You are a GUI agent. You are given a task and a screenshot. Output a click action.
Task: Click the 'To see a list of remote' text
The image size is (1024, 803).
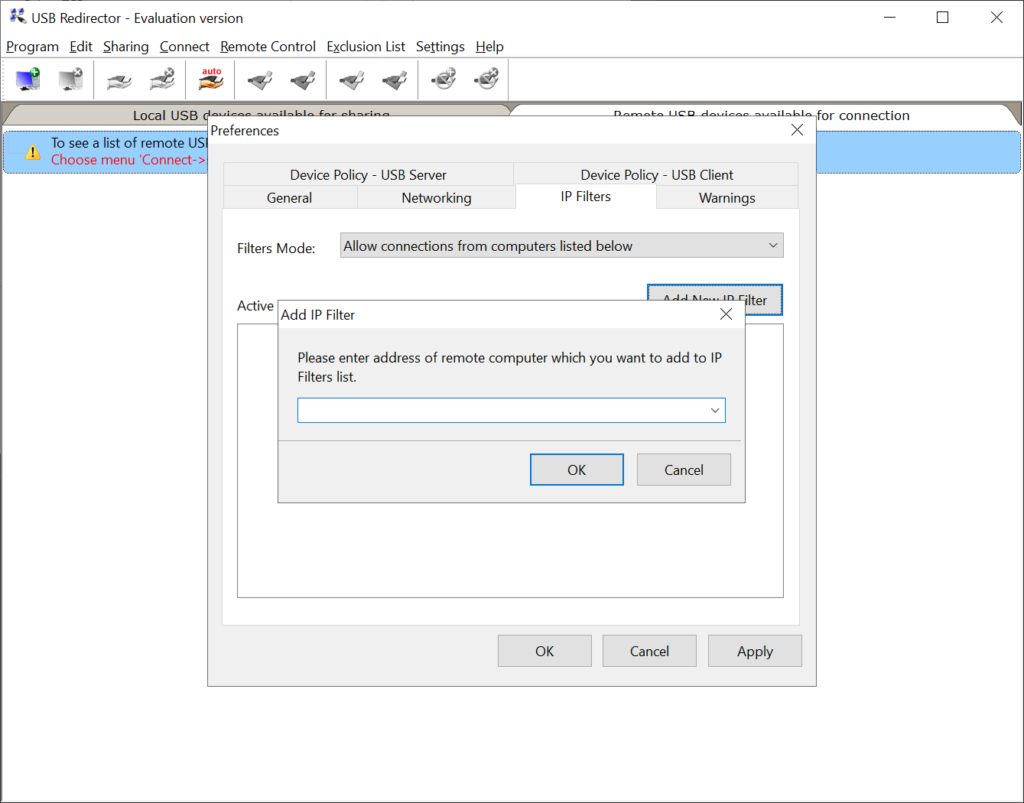[129, 143]
